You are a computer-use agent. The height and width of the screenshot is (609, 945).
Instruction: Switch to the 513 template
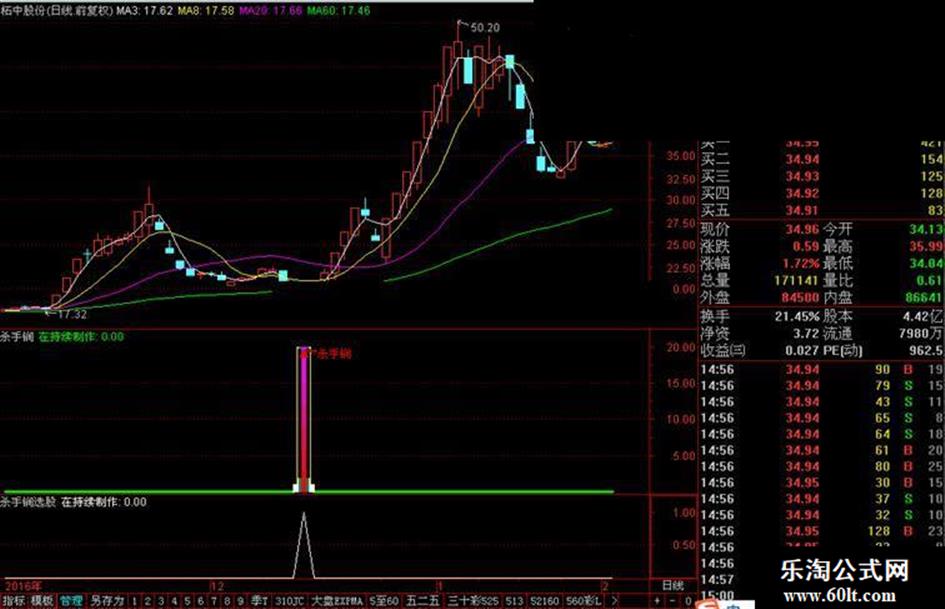pos(514,601)
